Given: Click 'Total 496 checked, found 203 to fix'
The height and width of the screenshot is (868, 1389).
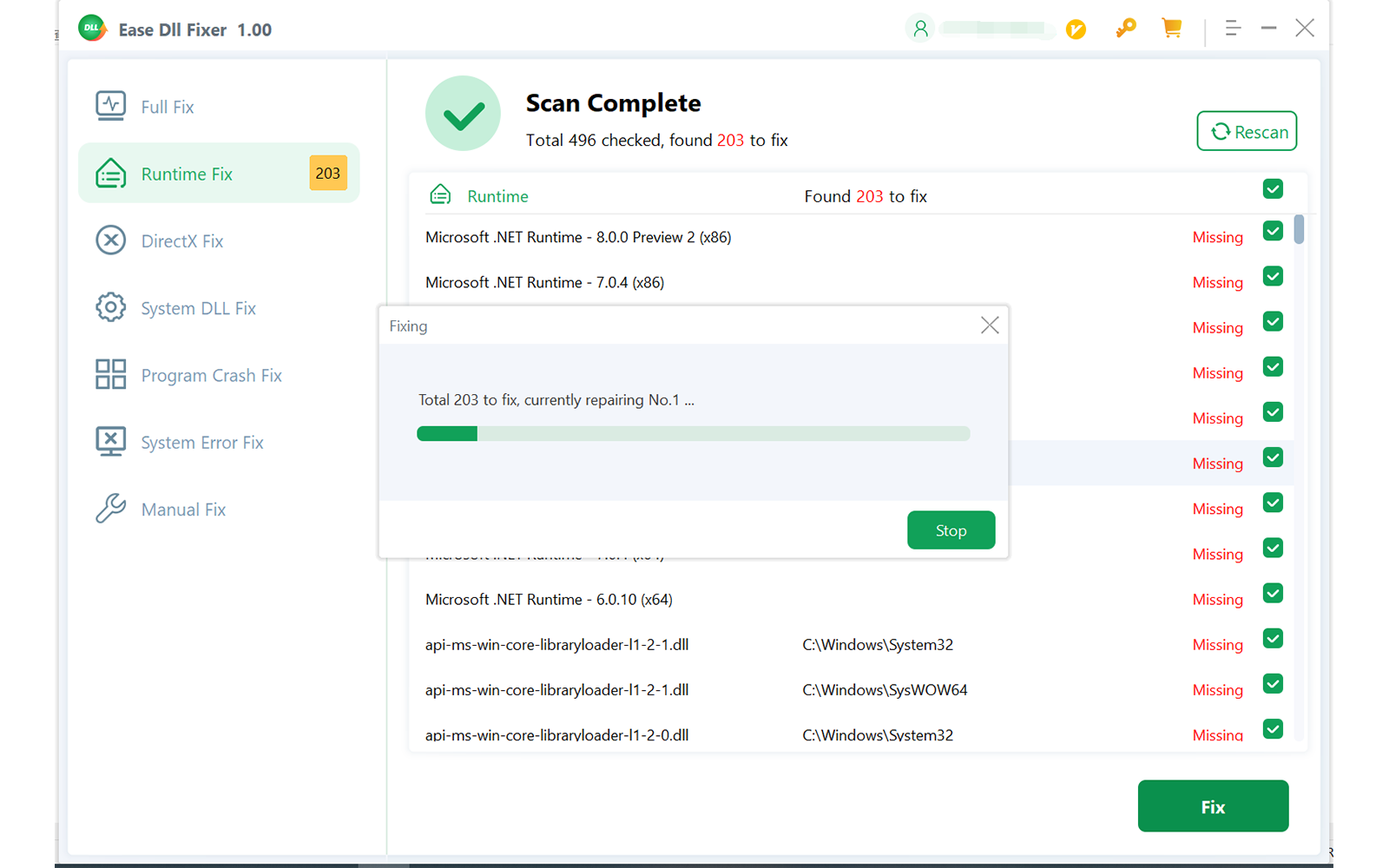Looking at the screenshot, I should coord(656,140).
